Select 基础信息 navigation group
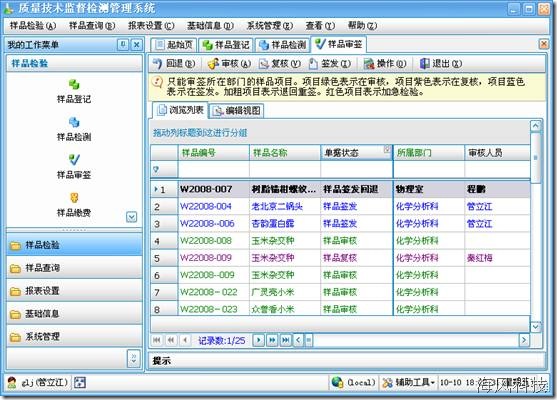 coord(74,314)
